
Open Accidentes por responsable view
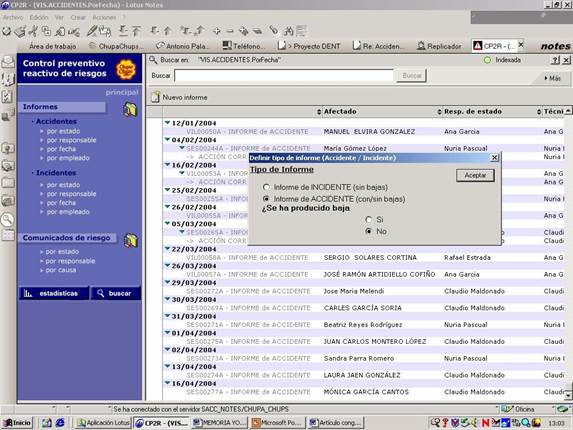(71, 140)
